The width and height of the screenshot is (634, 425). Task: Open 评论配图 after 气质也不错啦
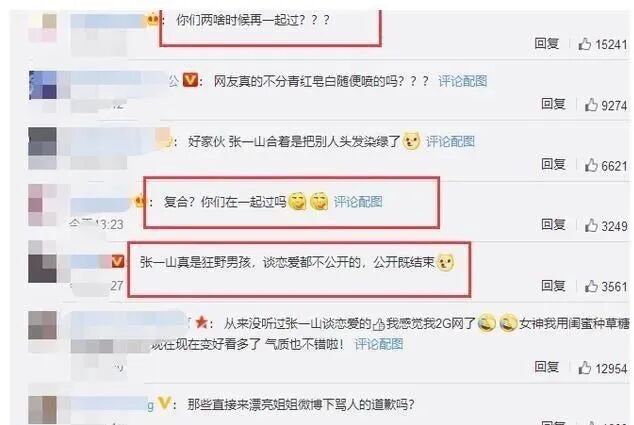pyautogui.click(x=379, y=344)
